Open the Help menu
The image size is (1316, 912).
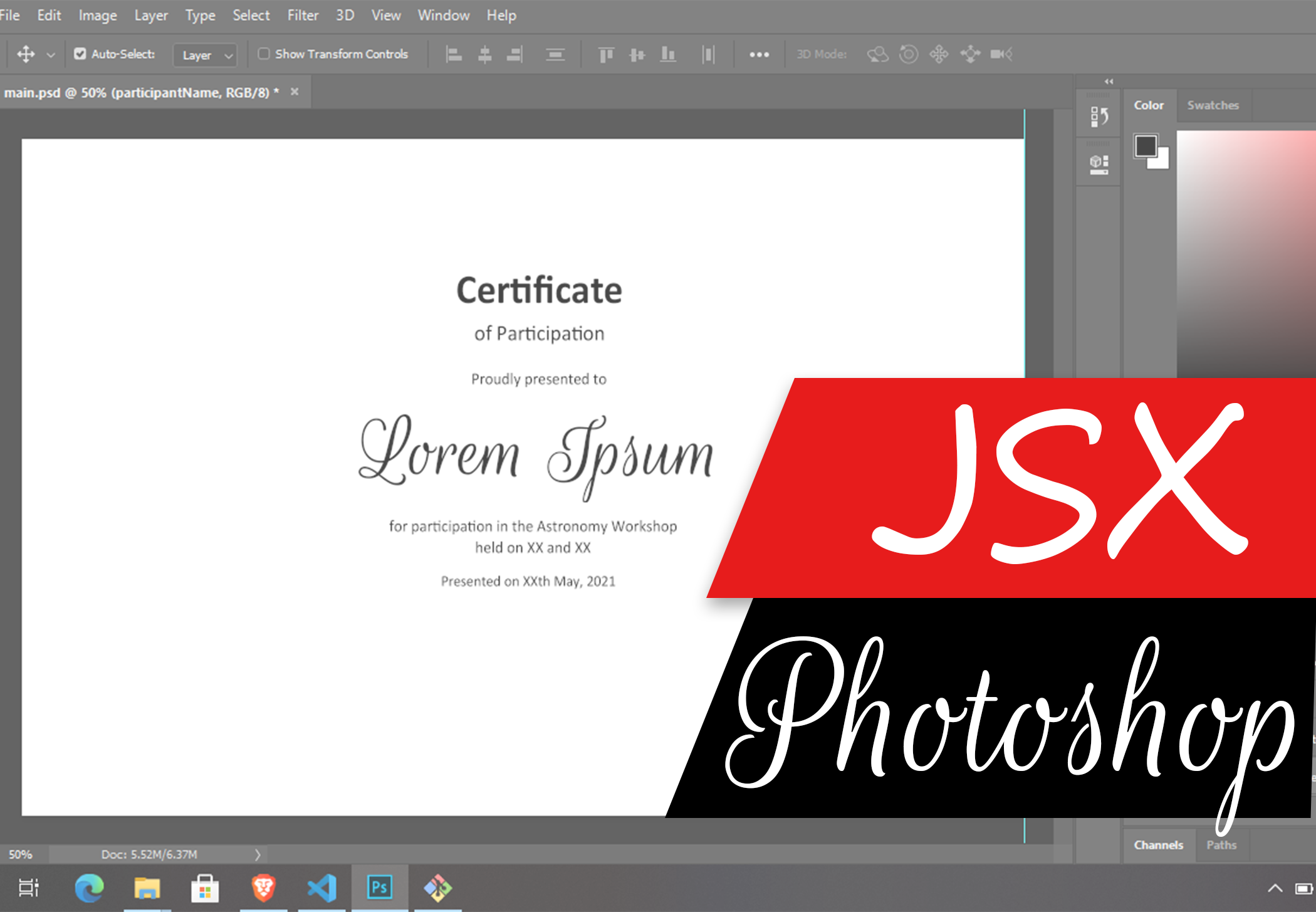point(501,15)
